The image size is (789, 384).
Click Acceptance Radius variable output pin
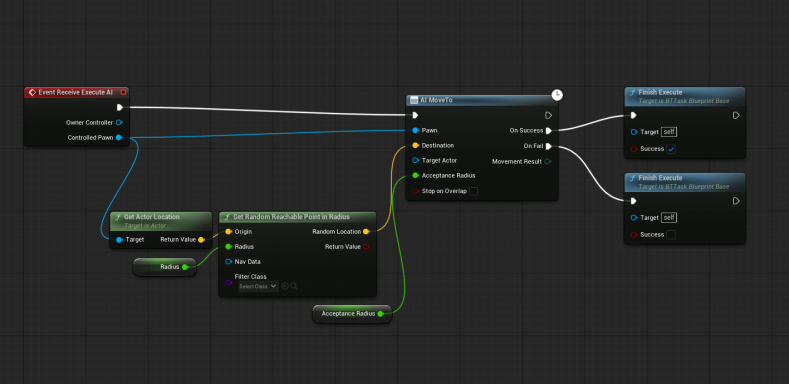pos(380,314)
